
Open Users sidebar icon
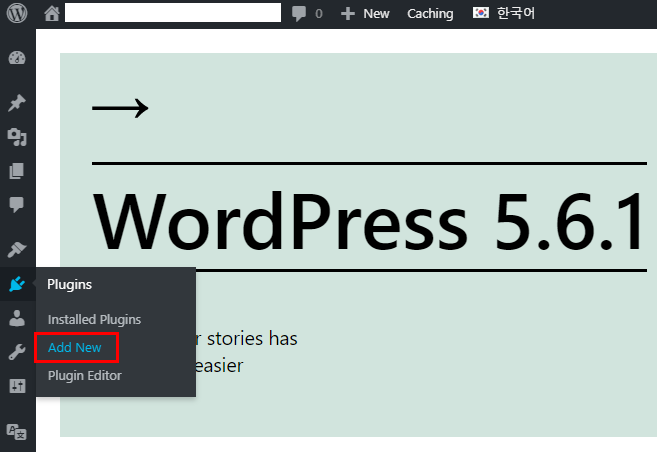17,318
